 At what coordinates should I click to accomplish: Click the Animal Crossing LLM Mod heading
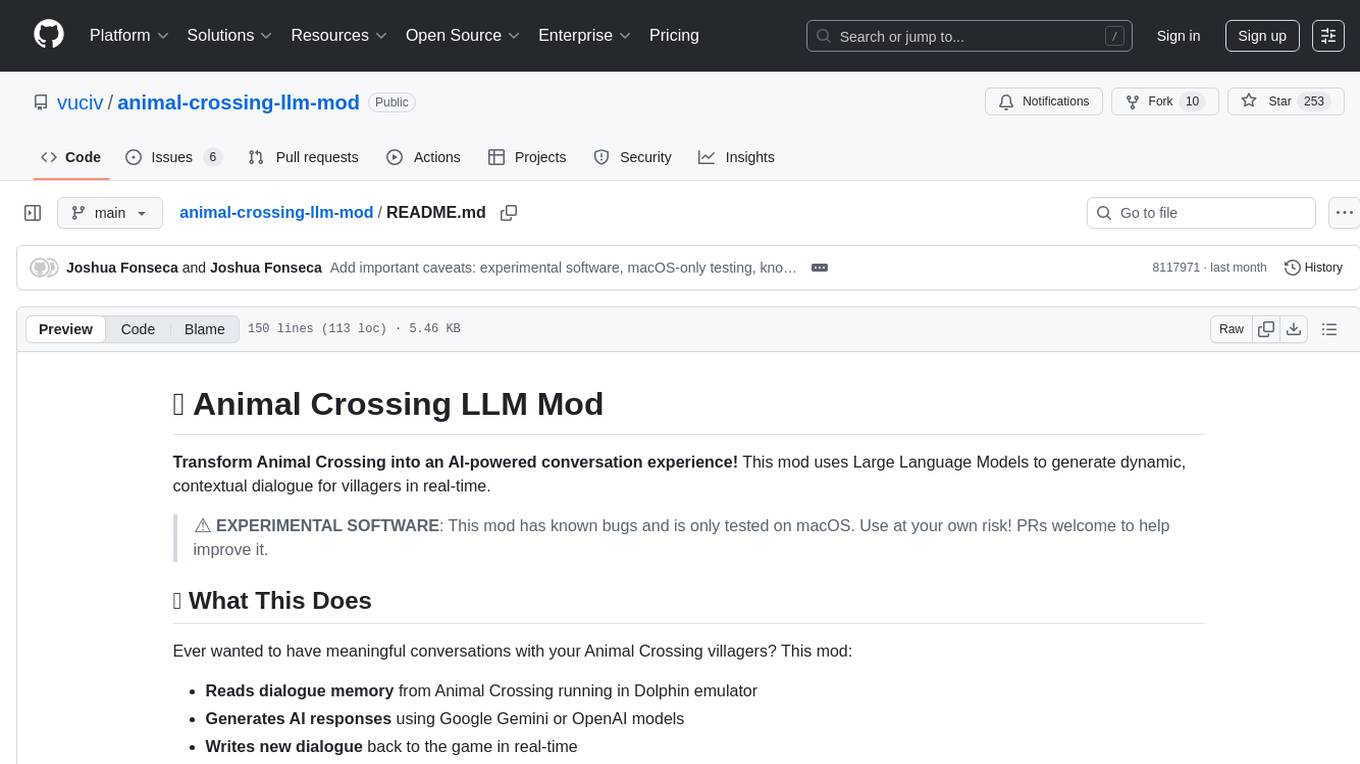pos(388,404)
